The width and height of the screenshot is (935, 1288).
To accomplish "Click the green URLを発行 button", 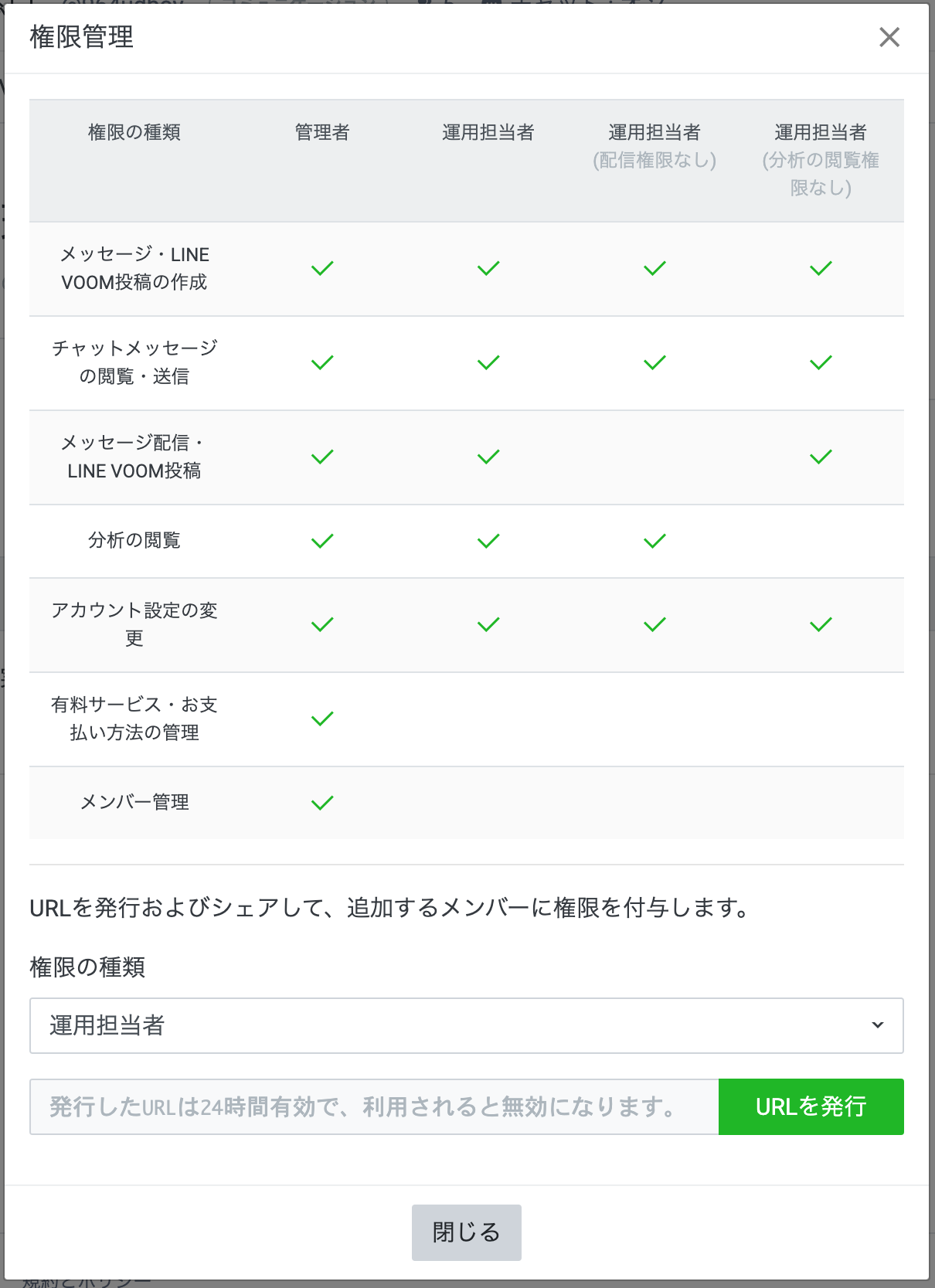I will click(x=811, y=1106).
